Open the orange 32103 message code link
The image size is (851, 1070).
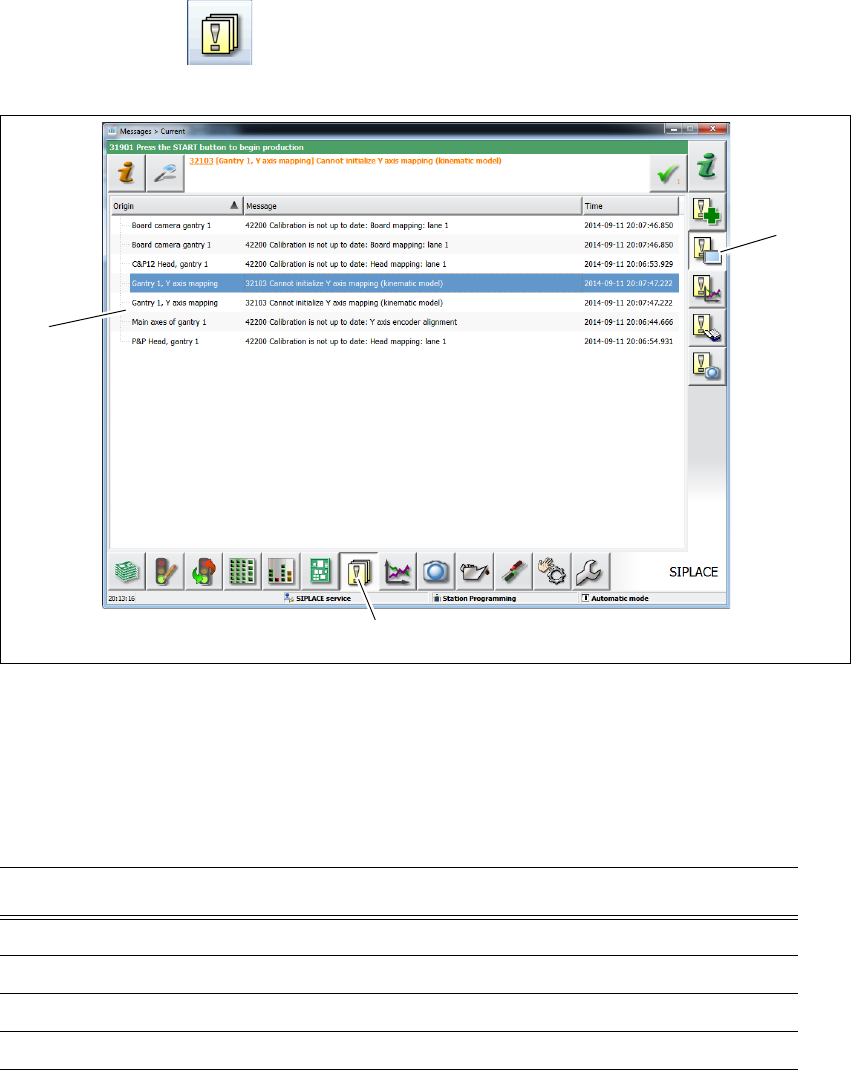point(201,161)
